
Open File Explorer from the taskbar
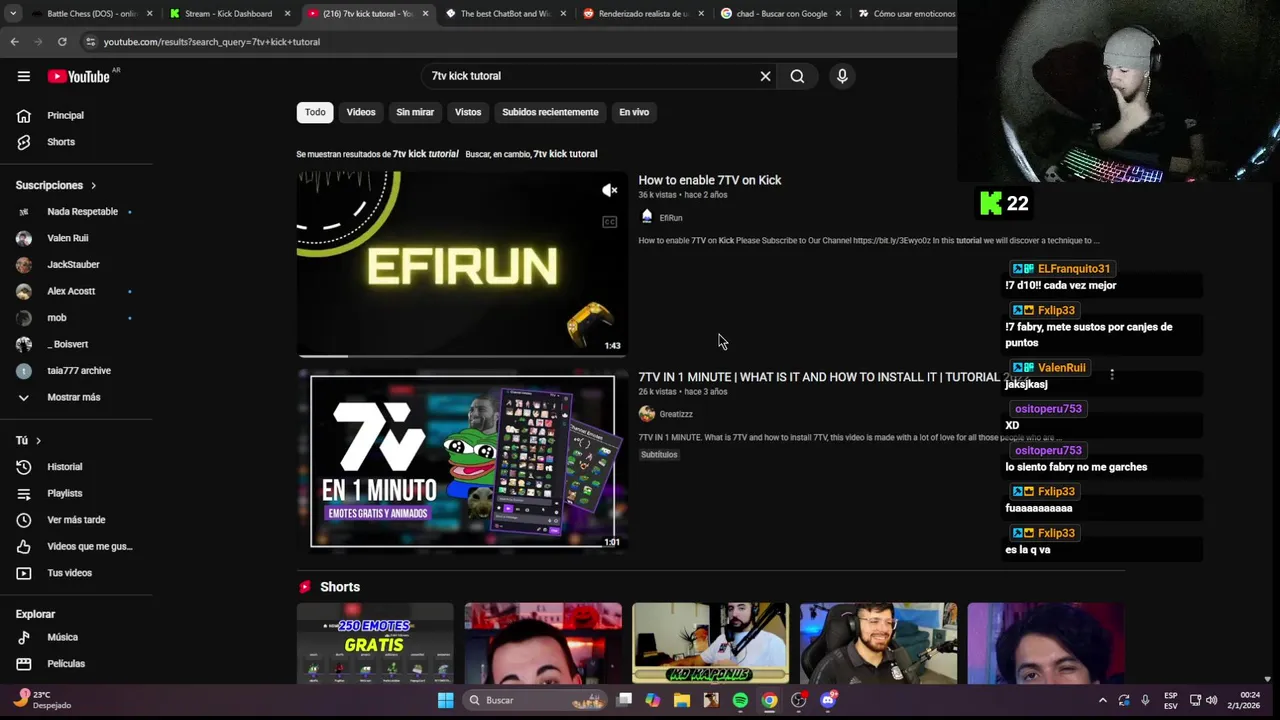coord(682,700)
